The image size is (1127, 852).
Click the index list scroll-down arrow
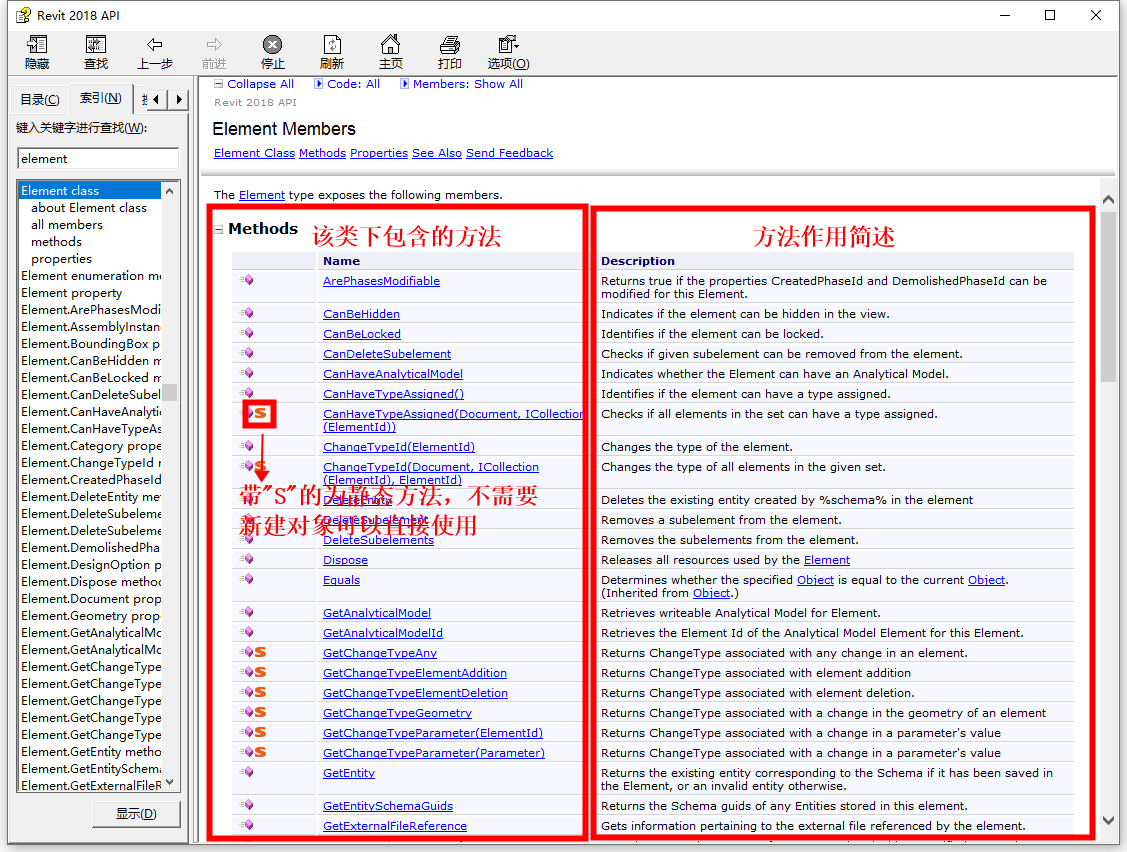pos(170,782)
